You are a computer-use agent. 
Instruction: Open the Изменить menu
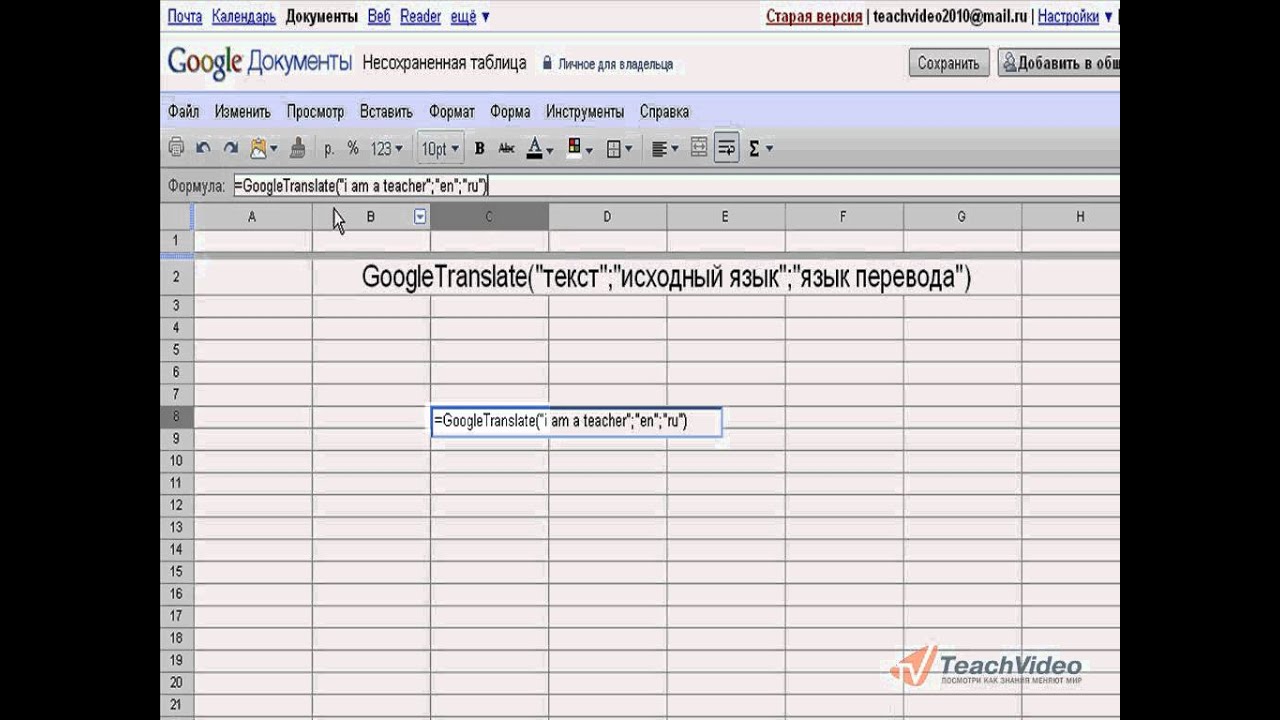pos(243,111)
